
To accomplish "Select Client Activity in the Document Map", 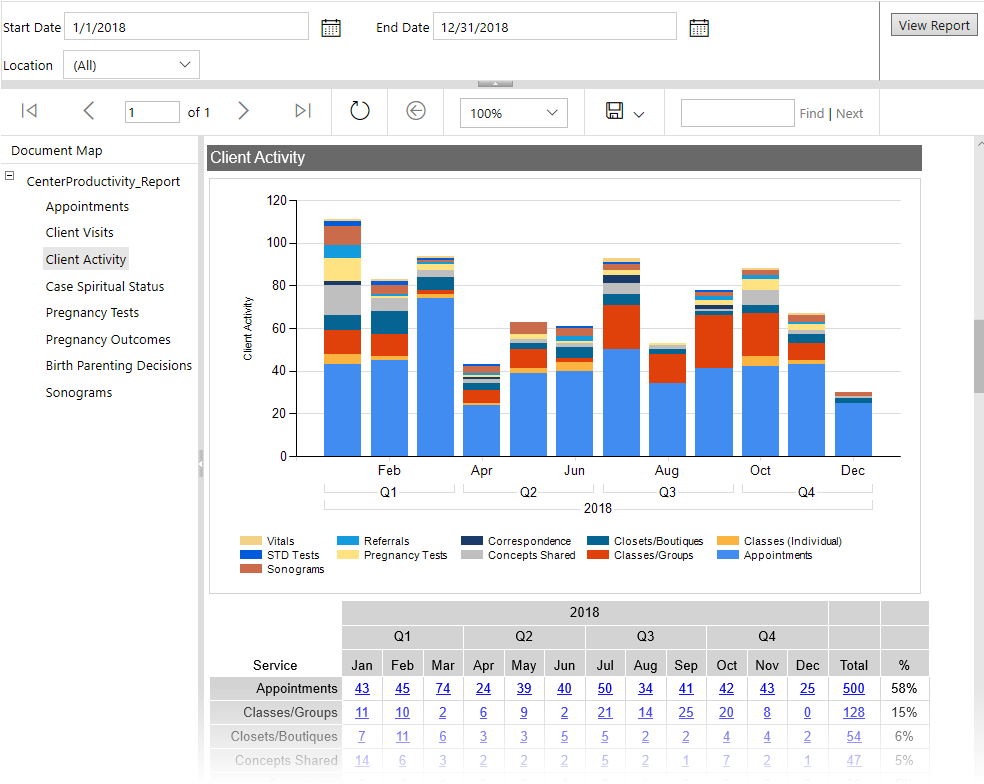I will click(x=86, y=259).
